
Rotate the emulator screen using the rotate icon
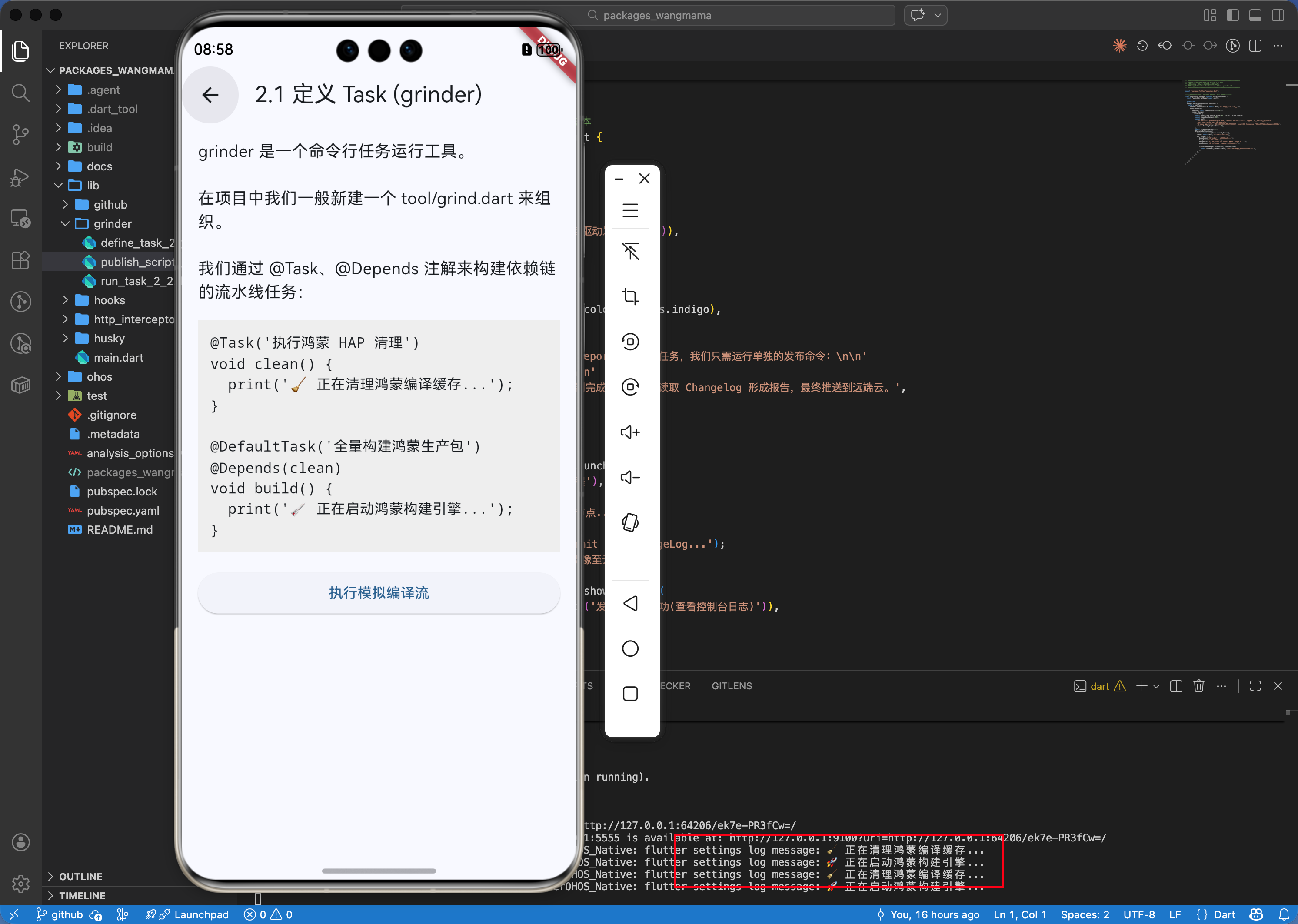click(x=630, y=522)
